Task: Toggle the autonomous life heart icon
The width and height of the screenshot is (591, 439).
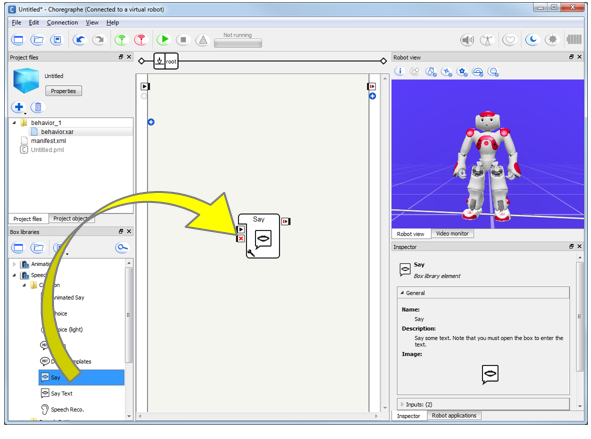Action: pyautogui.click(x=509, y=40)
